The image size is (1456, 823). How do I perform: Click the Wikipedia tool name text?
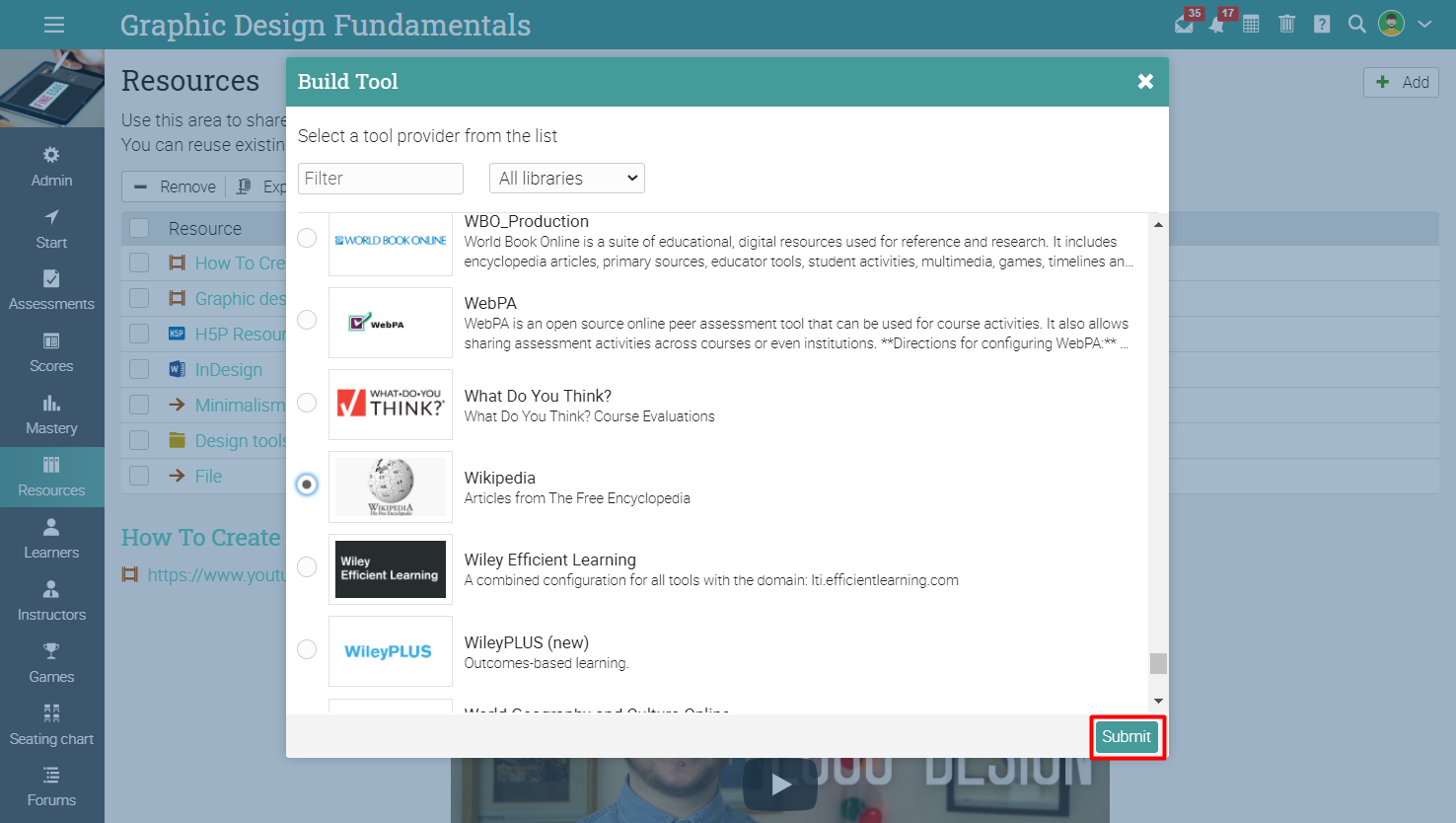point(500,478)
